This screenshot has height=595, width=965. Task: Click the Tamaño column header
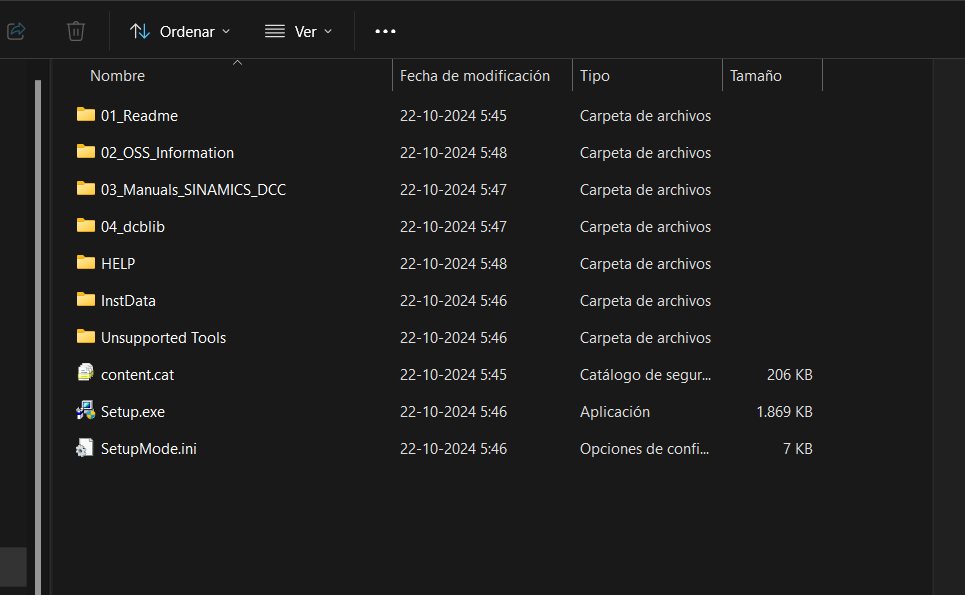click(756, 76)
